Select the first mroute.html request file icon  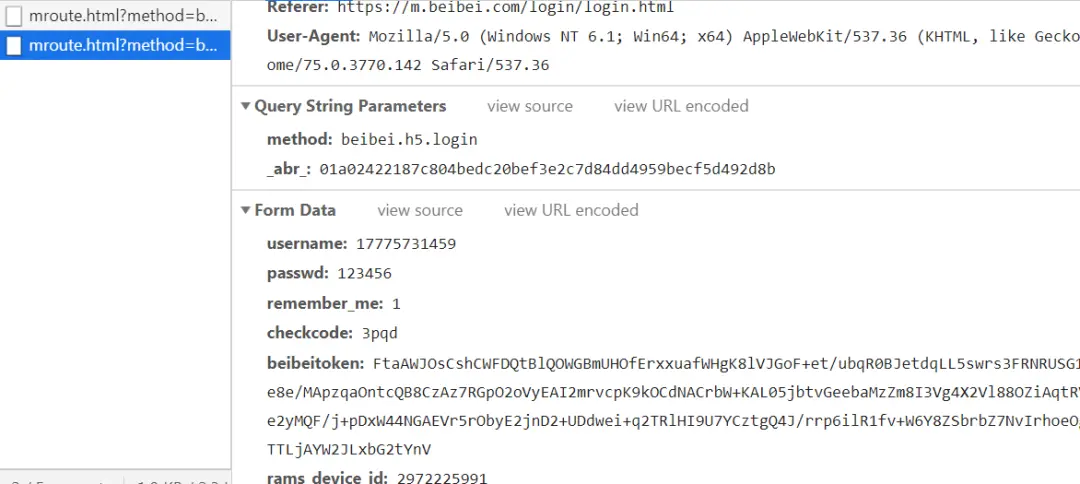pos(14,16)
